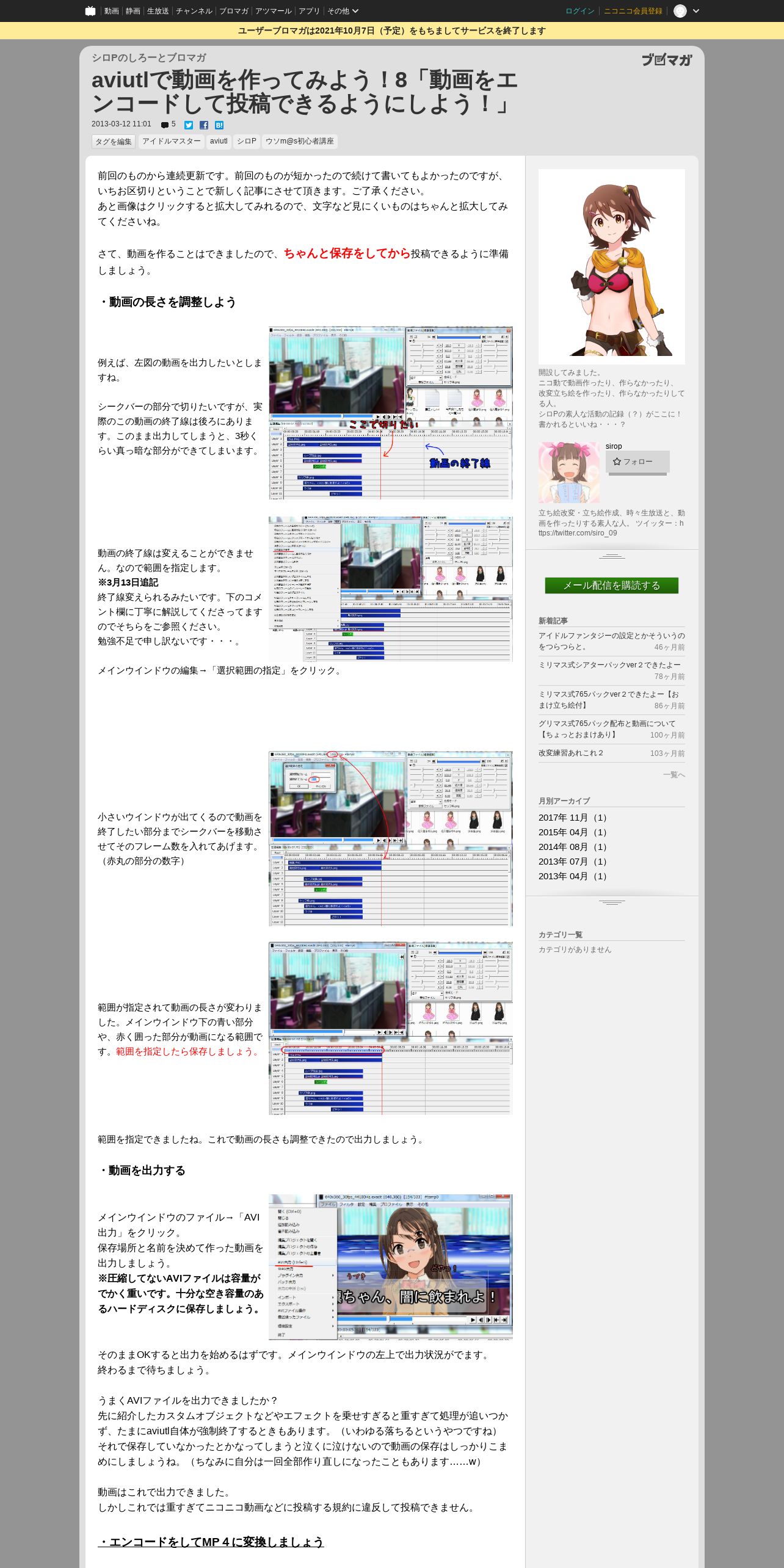Click the タグを編集 button
This screenshot has width=784, height=1568.
(x=114, y=142)
